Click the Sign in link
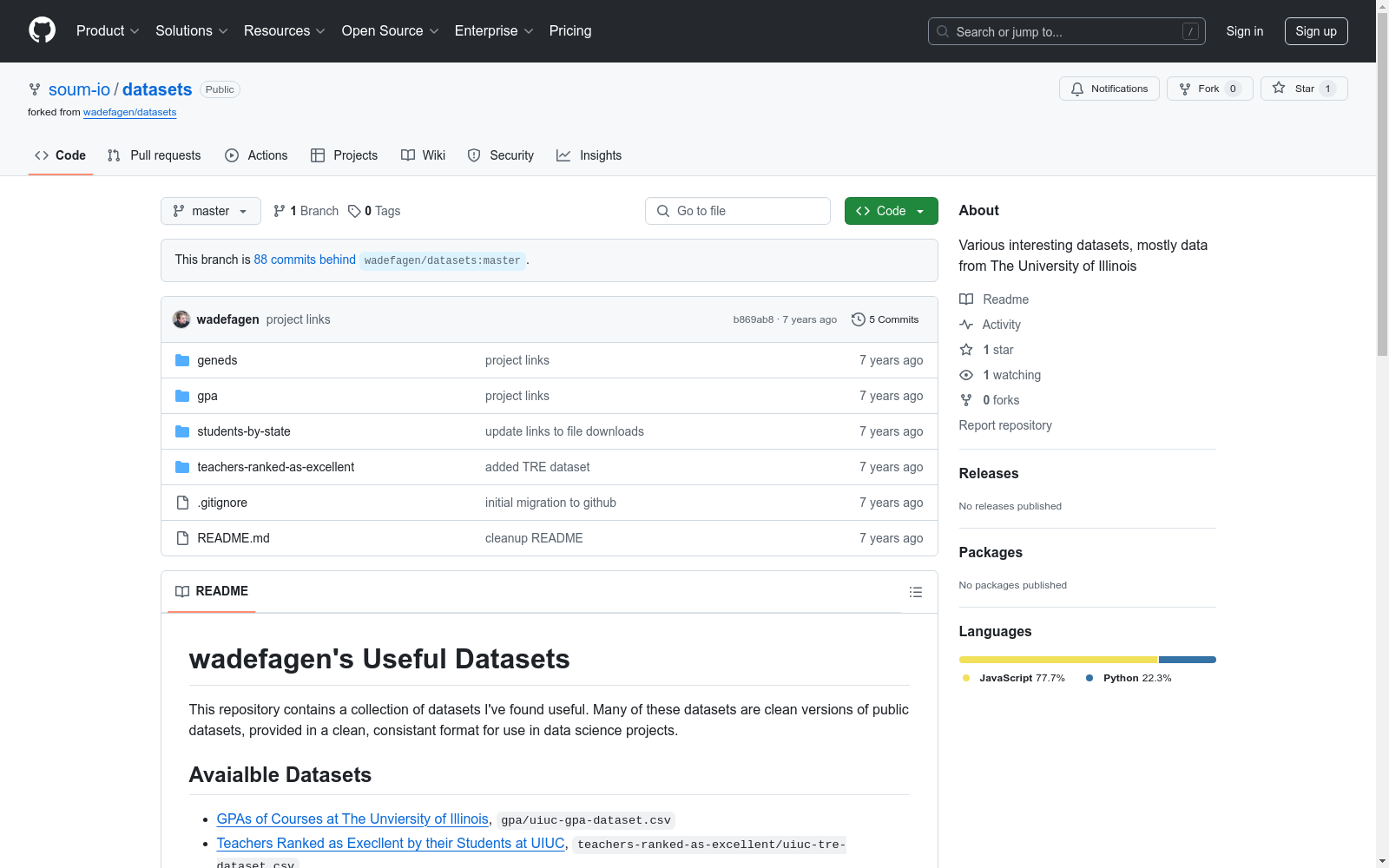This screenshot has height=868, width=1389. coord(1244,31)
